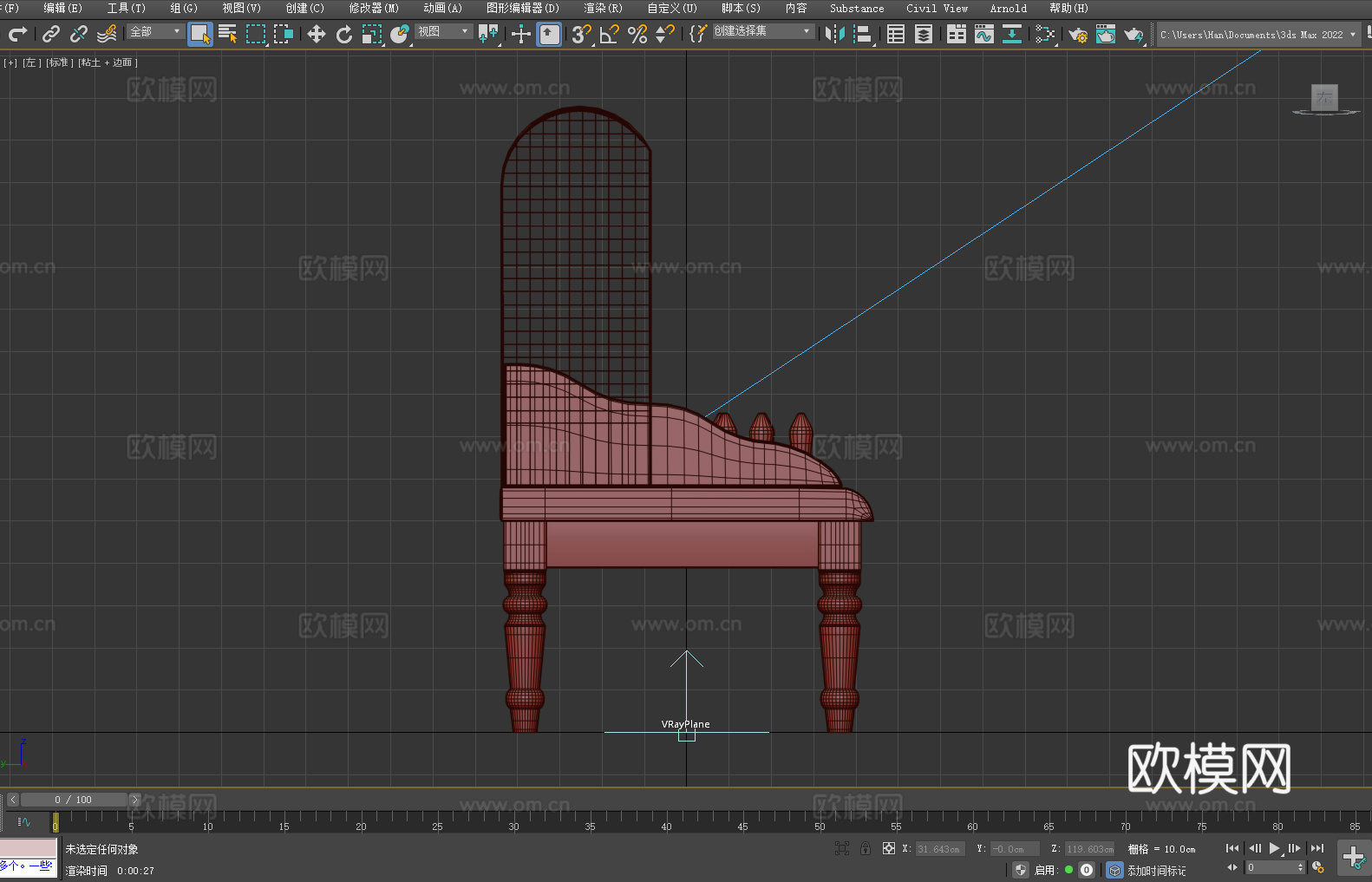Open the 修改器(M) menu
Screen dimensions: 1372x882
click(374, 8)
